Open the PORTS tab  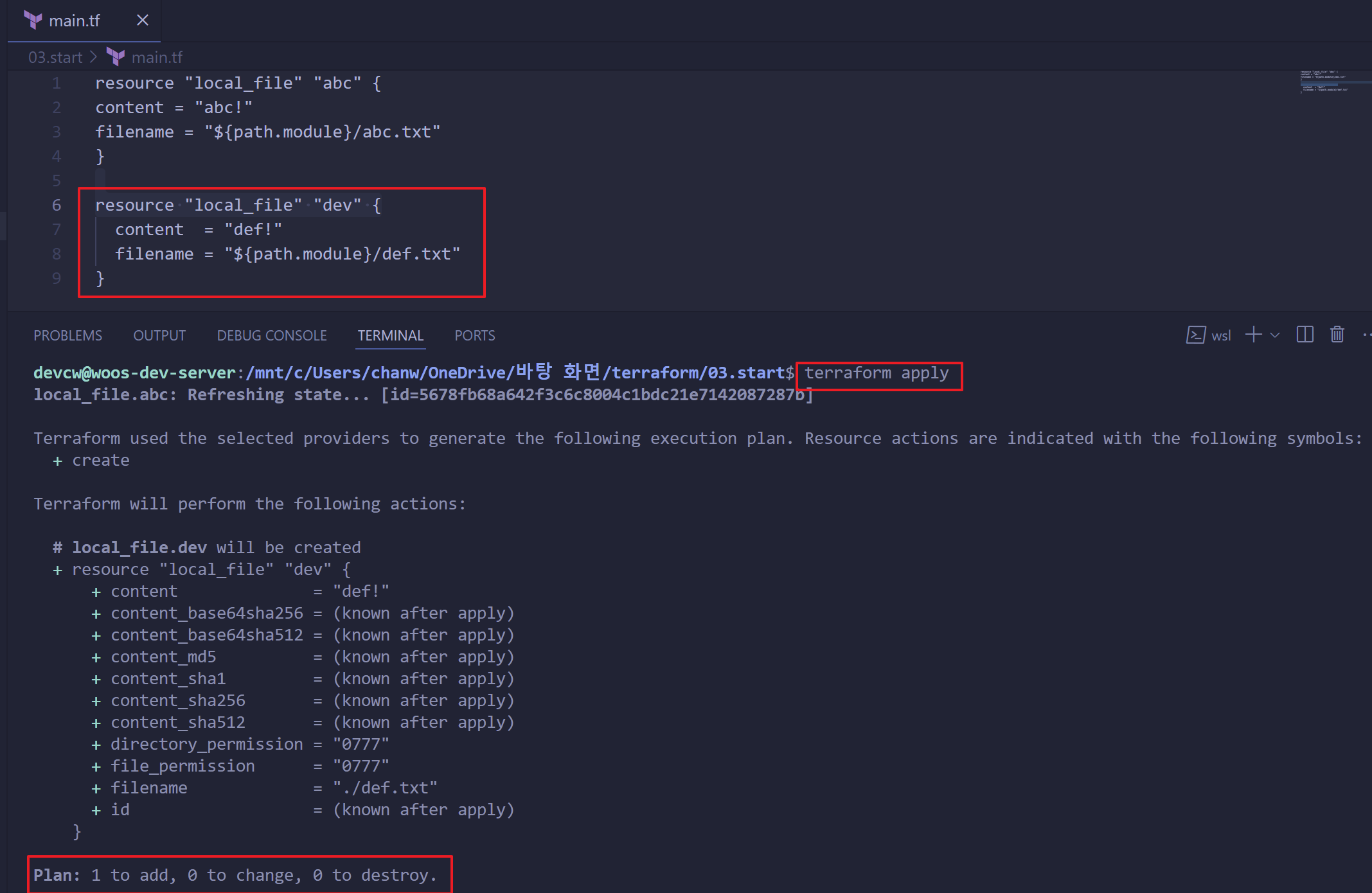click(474, 335)
